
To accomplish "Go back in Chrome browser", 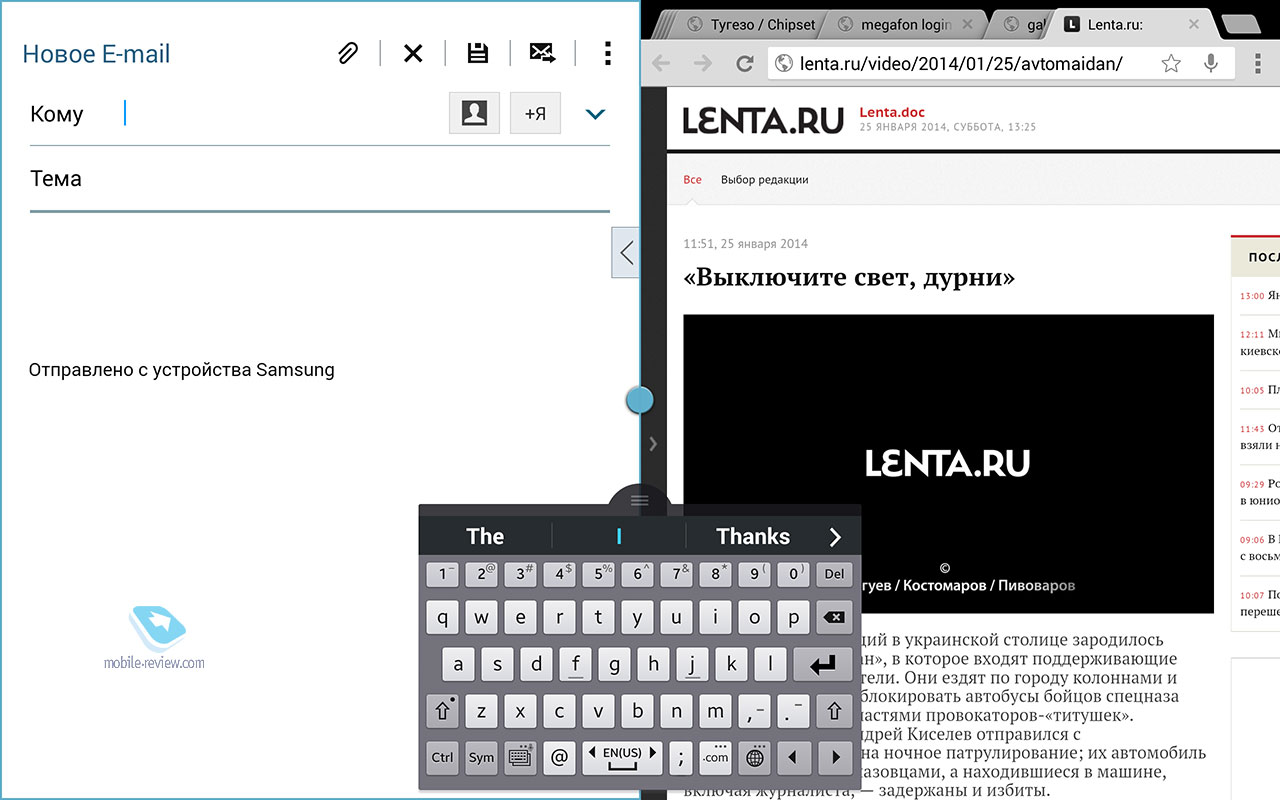I will click(x=661, y=63).
